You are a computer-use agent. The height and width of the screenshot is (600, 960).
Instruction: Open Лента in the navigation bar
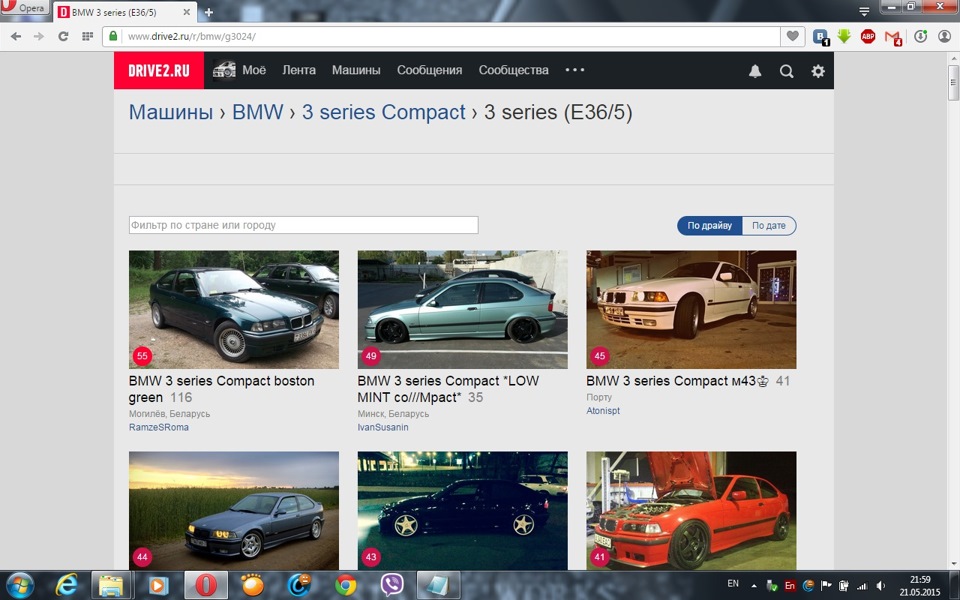(299, 70)
